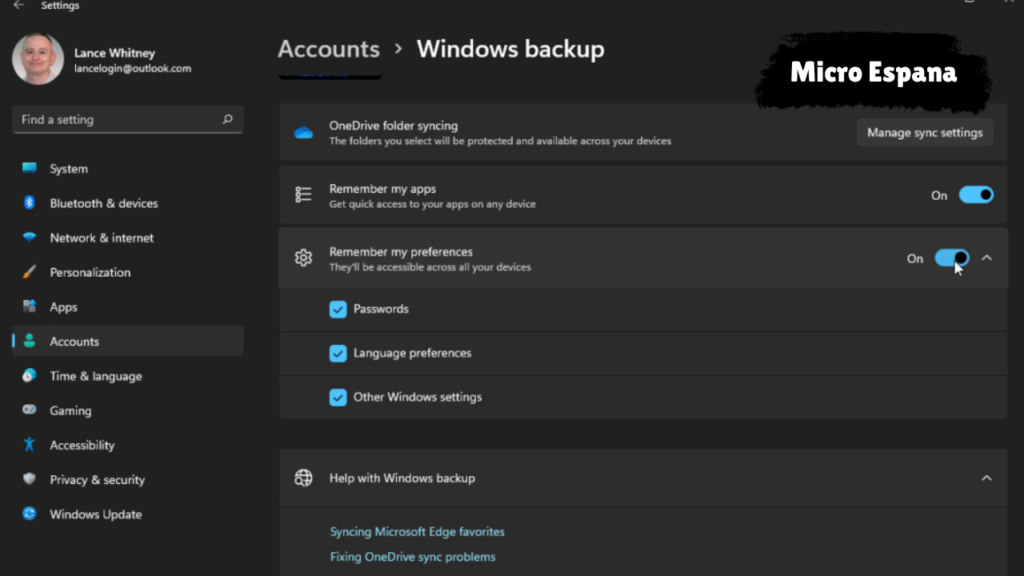This screenshot has height=576, width=1024.
Task: Uncheck the Language preferences checkbox
Action: coord(338,353)
